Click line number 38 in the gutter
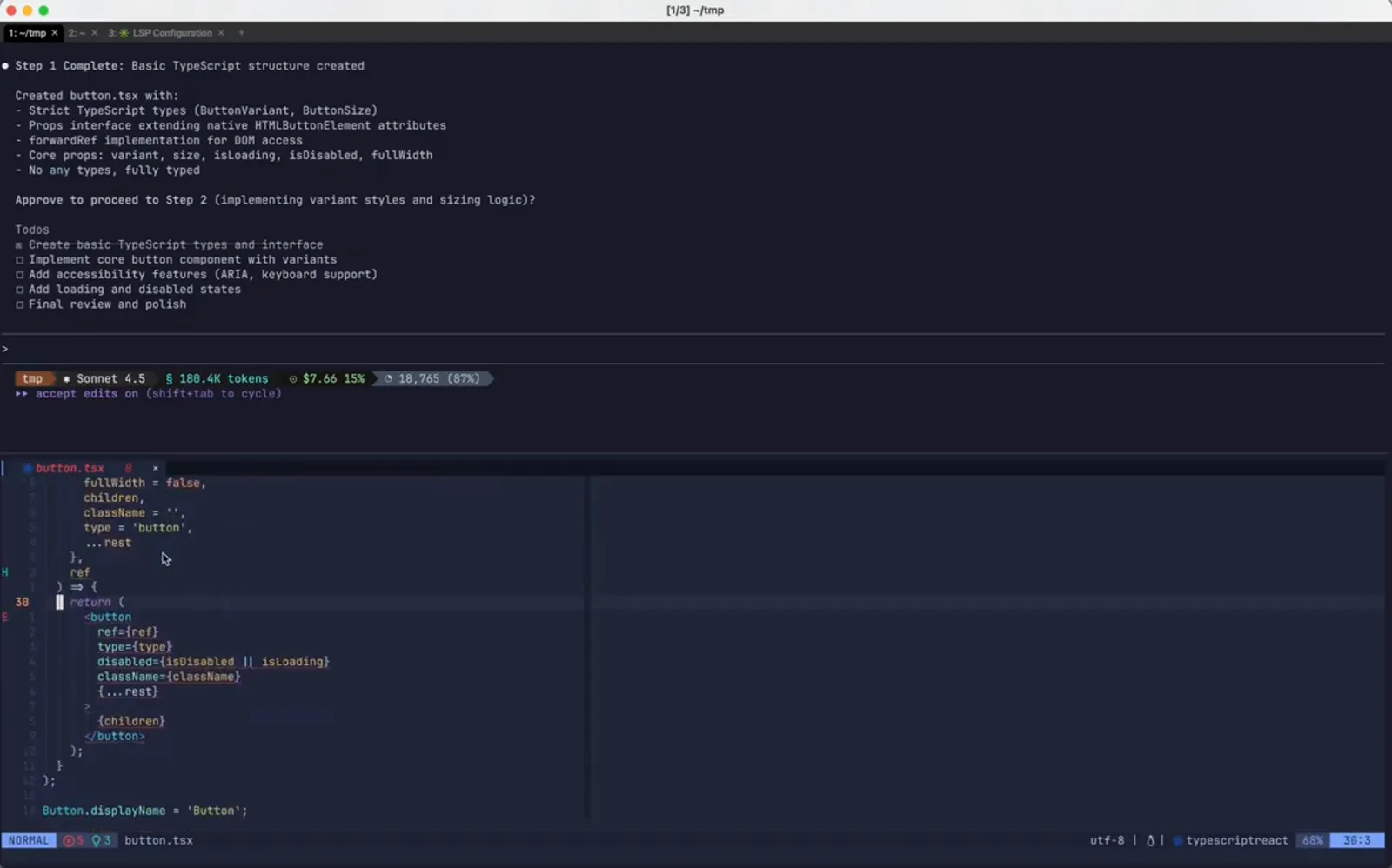The width and height of the screenshot is (1392, 868). point(22,602)
